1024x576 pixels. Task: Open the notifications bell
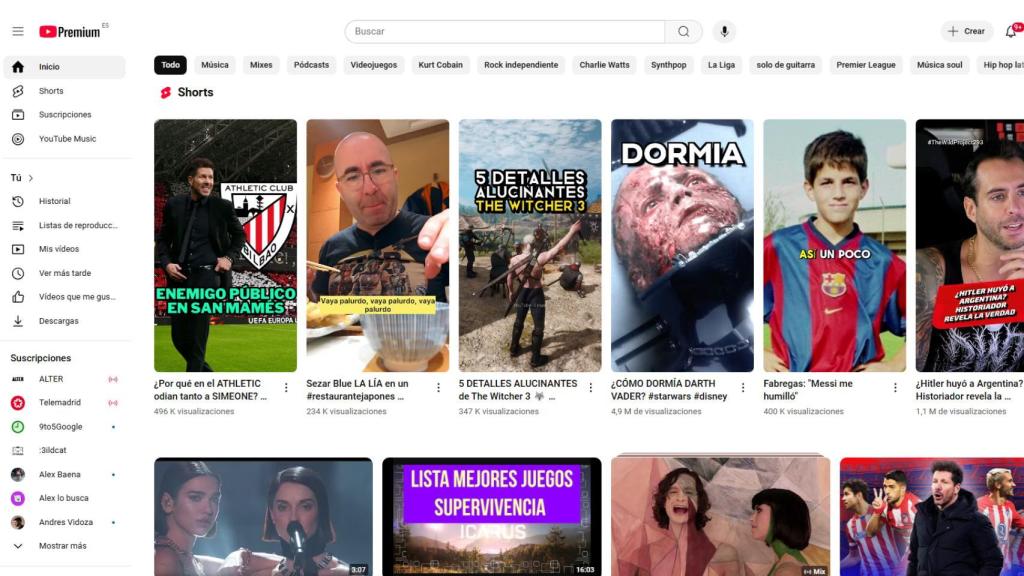tap(1010, 31)
